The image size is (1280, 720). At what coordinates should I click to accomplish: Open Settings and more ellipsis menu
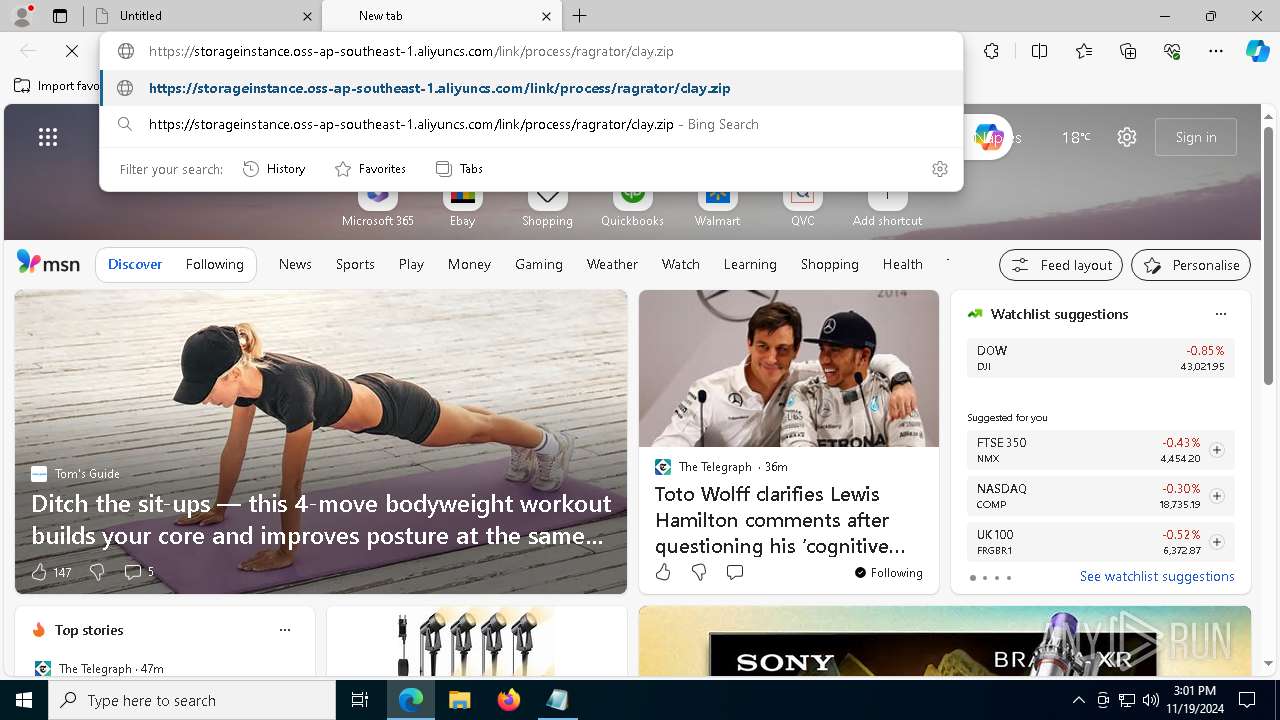tap(1216, 51)
